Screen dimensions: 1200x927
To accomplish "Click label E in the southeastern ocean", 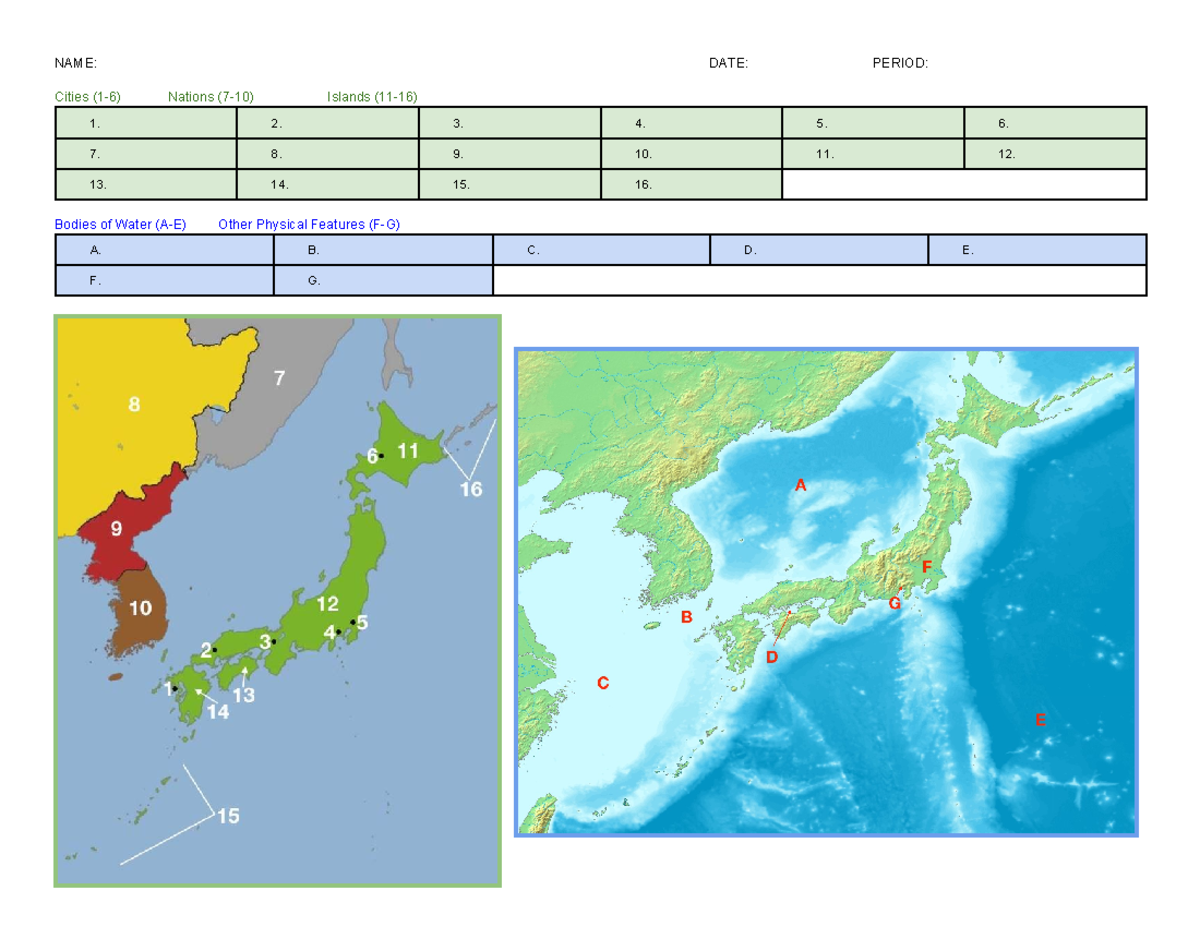I will pyautogui.click(x=1041, y=720).
